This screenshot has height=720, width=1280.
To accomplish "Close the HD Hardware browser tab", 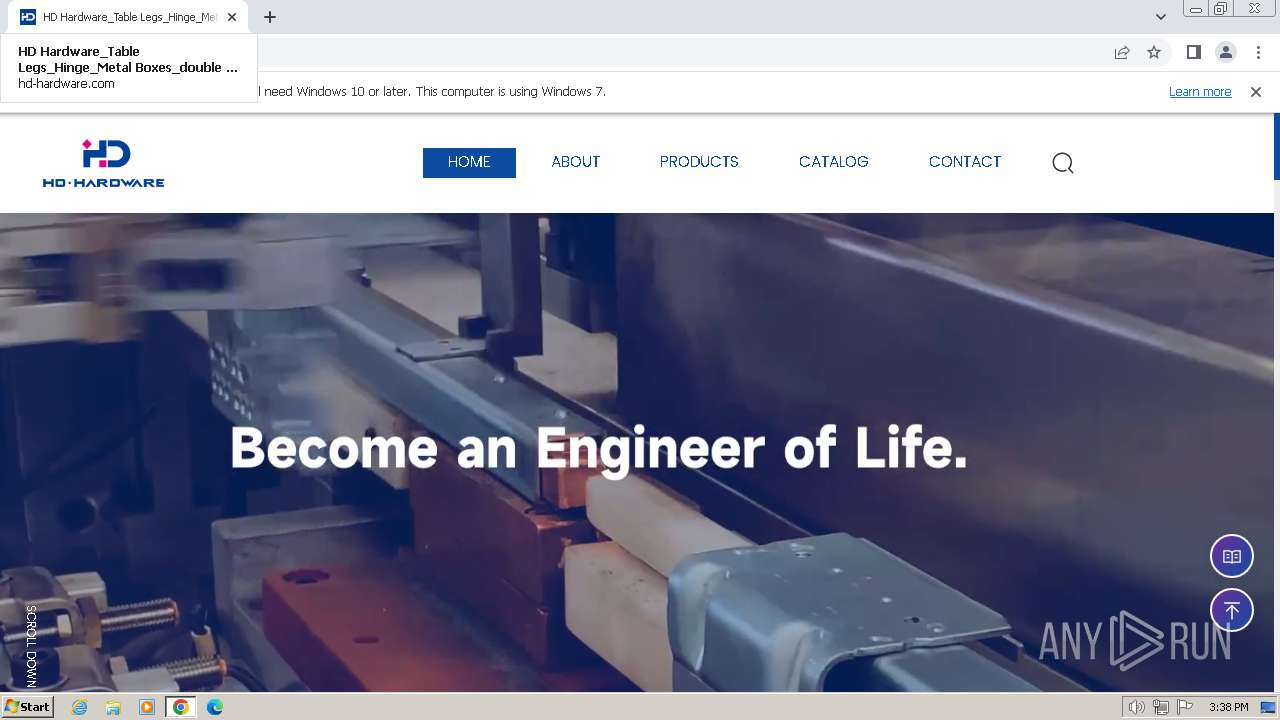I will click(x=233, y=17).
